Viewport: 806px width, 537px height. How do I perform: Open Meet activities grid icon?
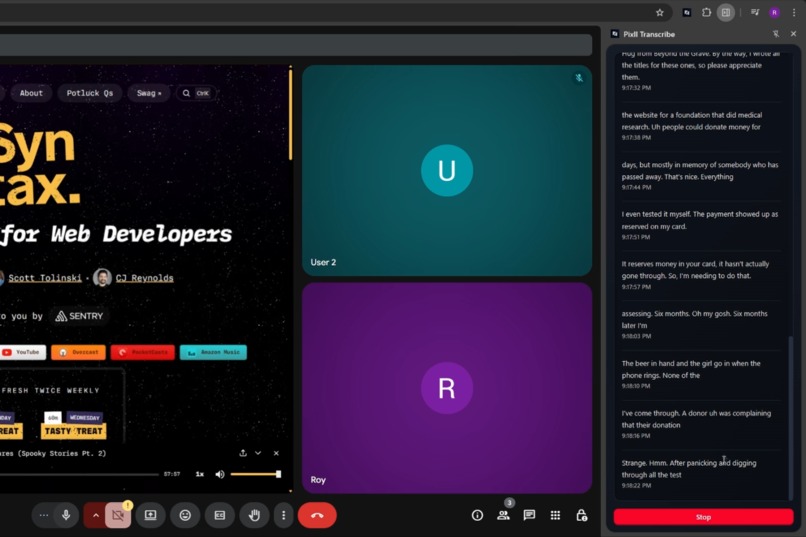tap(555, 515)
